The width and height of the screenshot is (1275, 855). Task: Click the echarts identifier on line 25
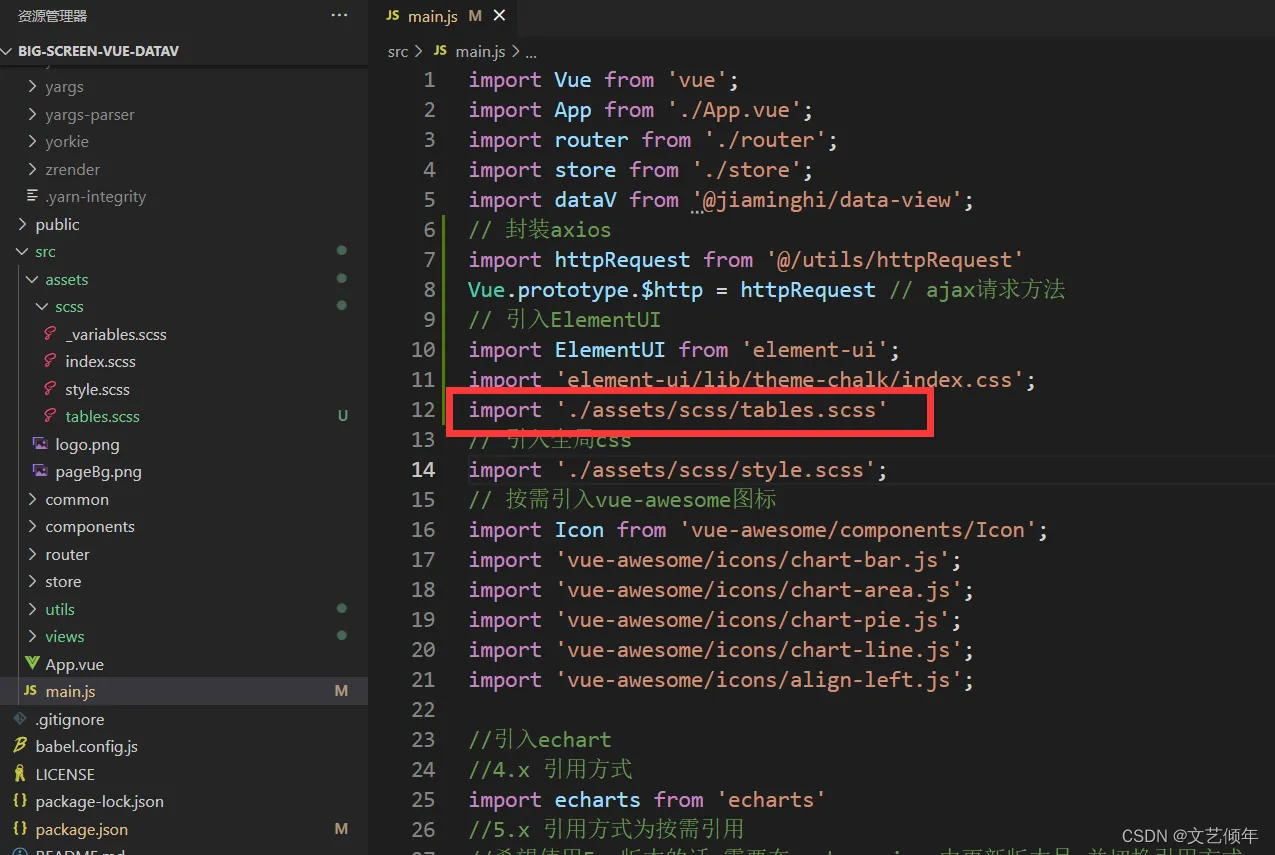[x=598, y=800]
